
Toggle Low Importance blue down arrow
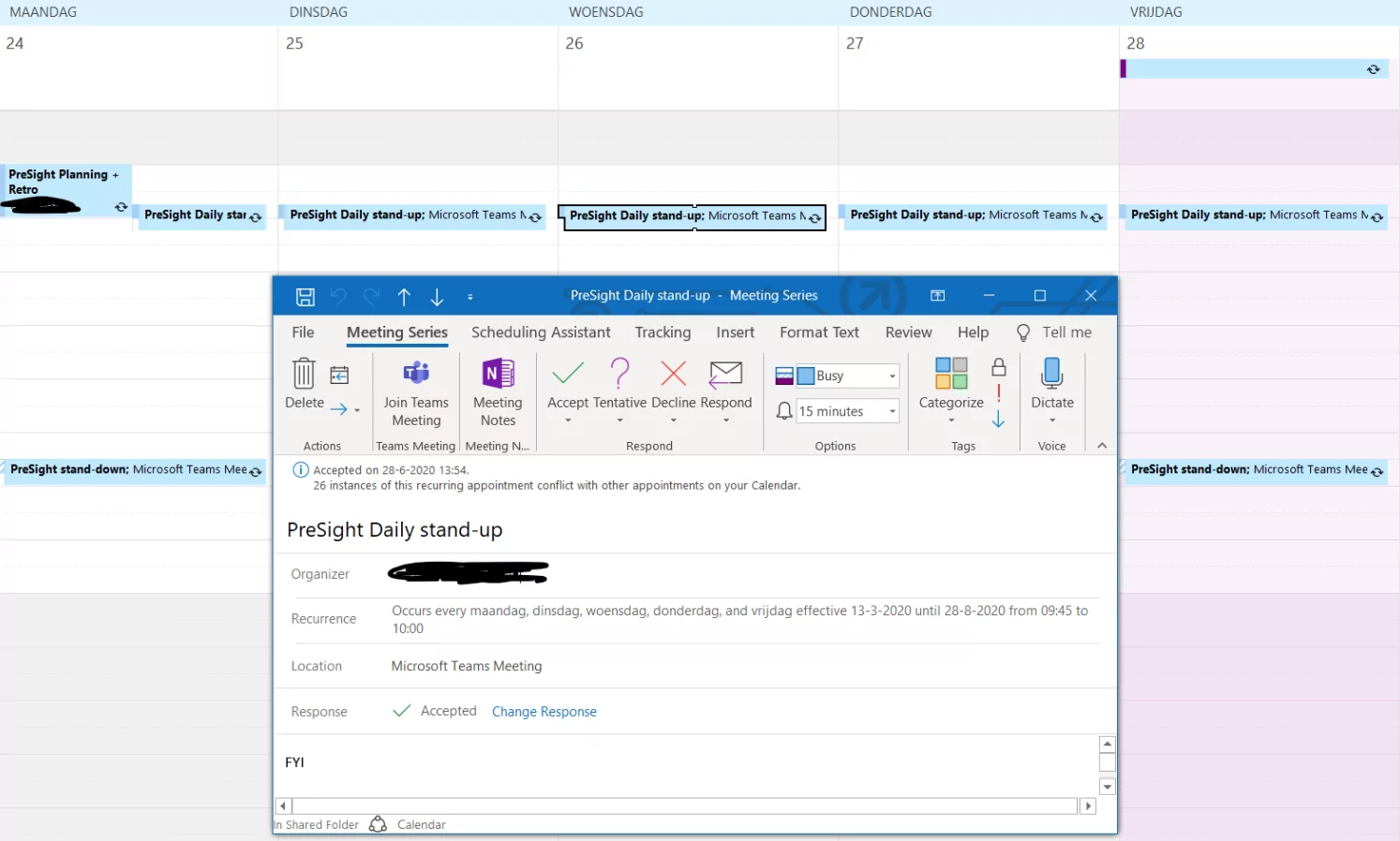(999, 420)
